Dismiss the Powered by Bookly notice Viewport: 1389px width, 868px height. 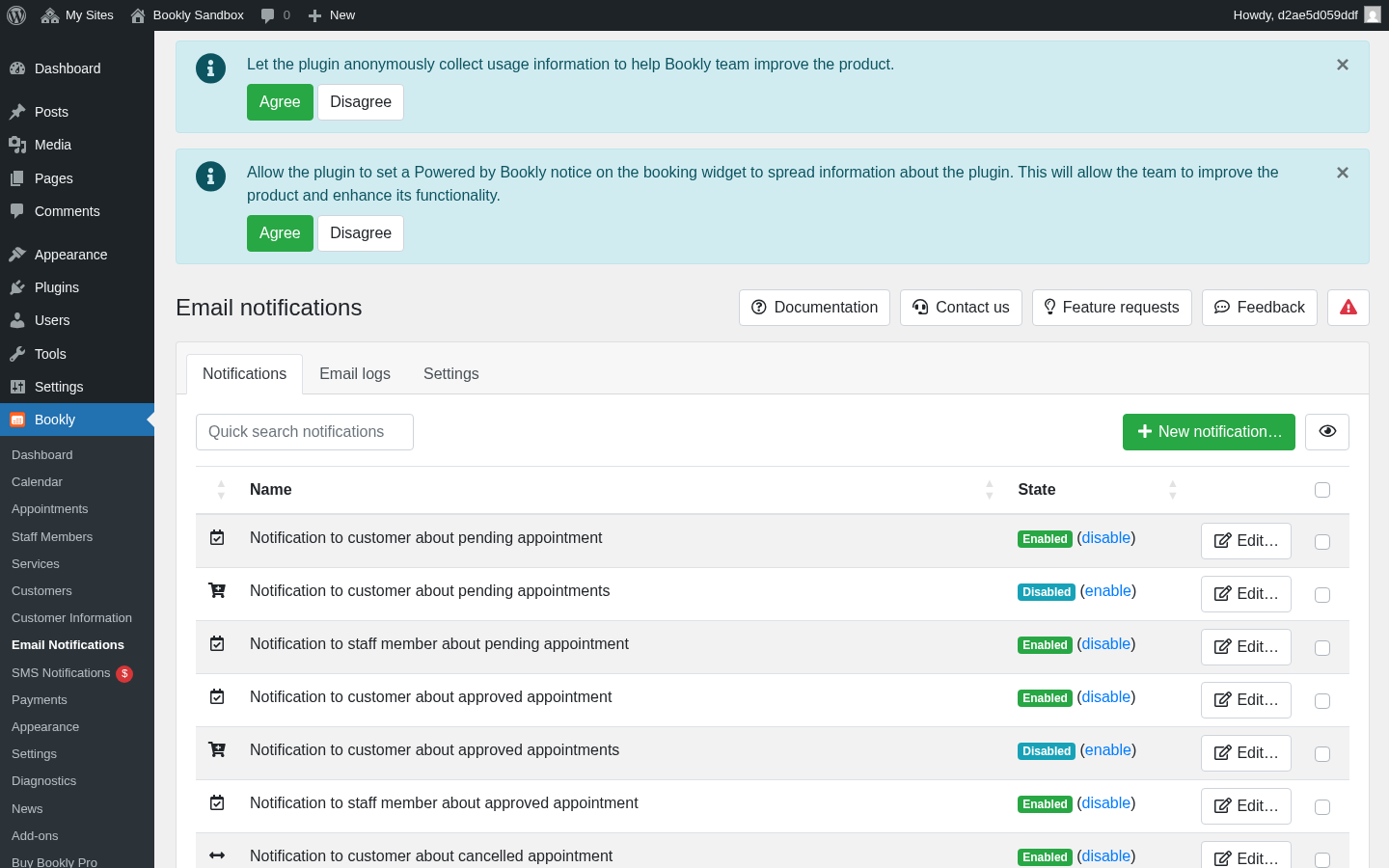1343,173
